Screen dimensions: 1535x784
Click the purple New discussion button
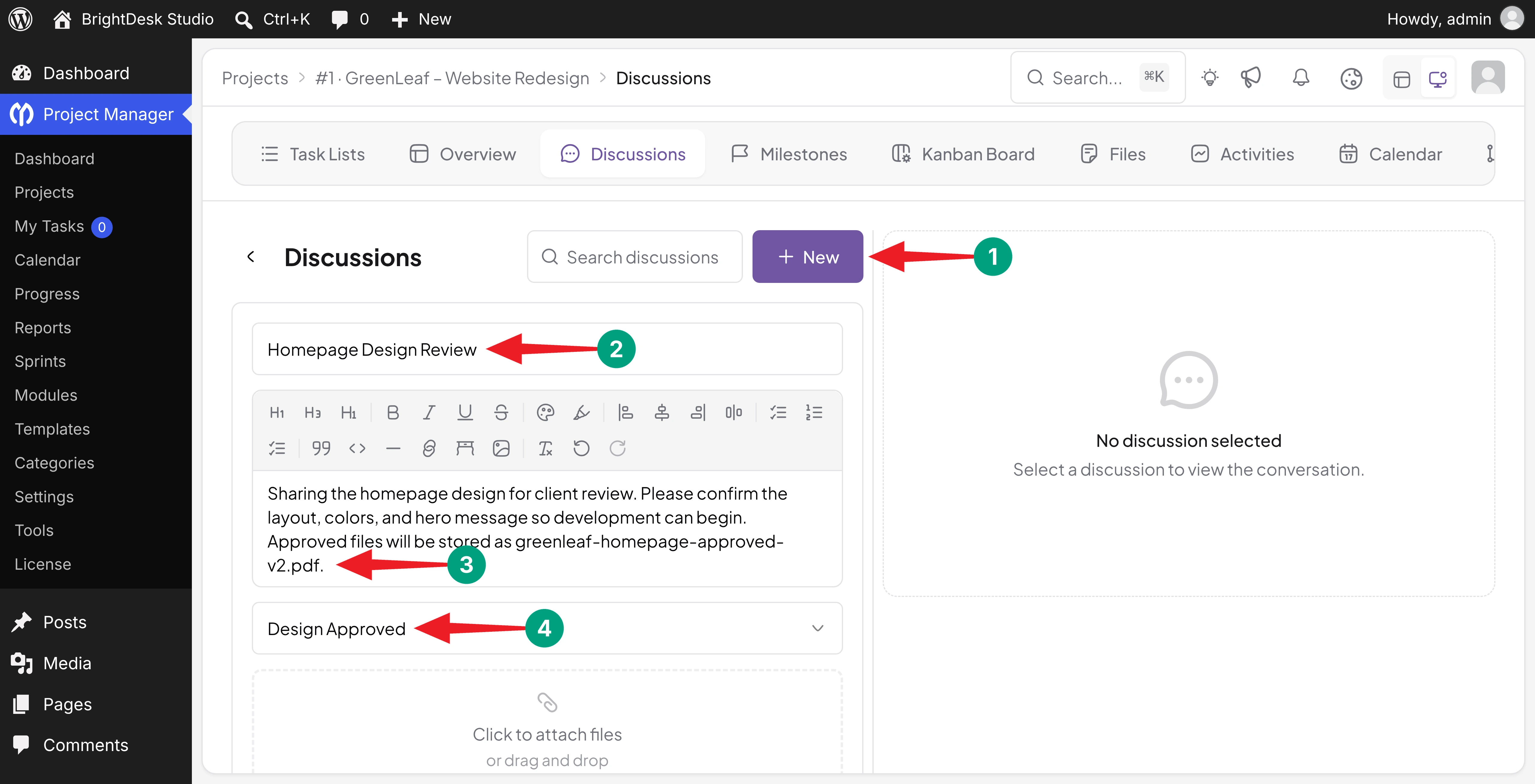(x=807, y=256)
